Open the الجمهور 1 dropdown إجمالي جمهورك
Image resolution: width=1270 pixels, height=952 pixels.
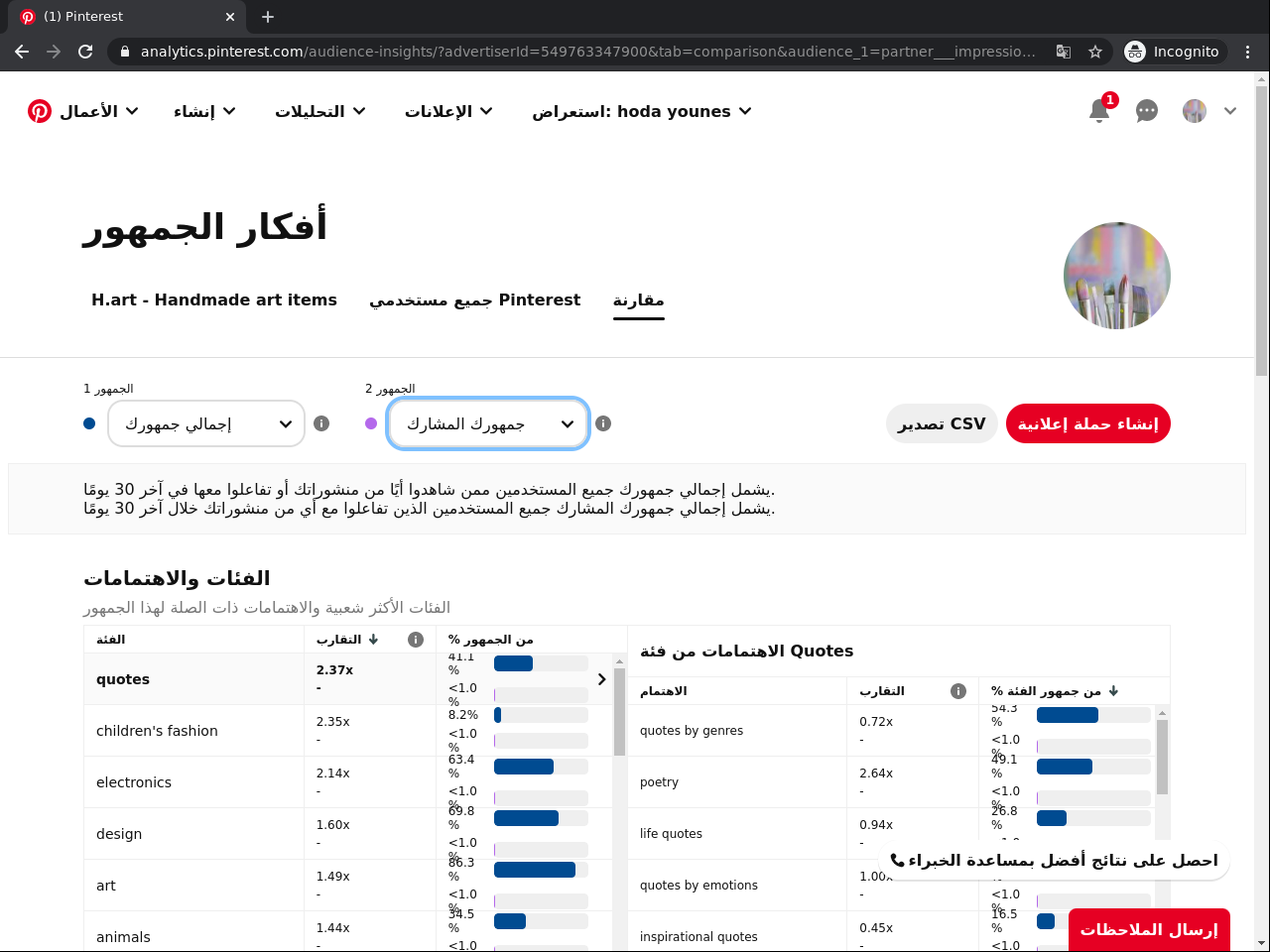coord(206,423)
